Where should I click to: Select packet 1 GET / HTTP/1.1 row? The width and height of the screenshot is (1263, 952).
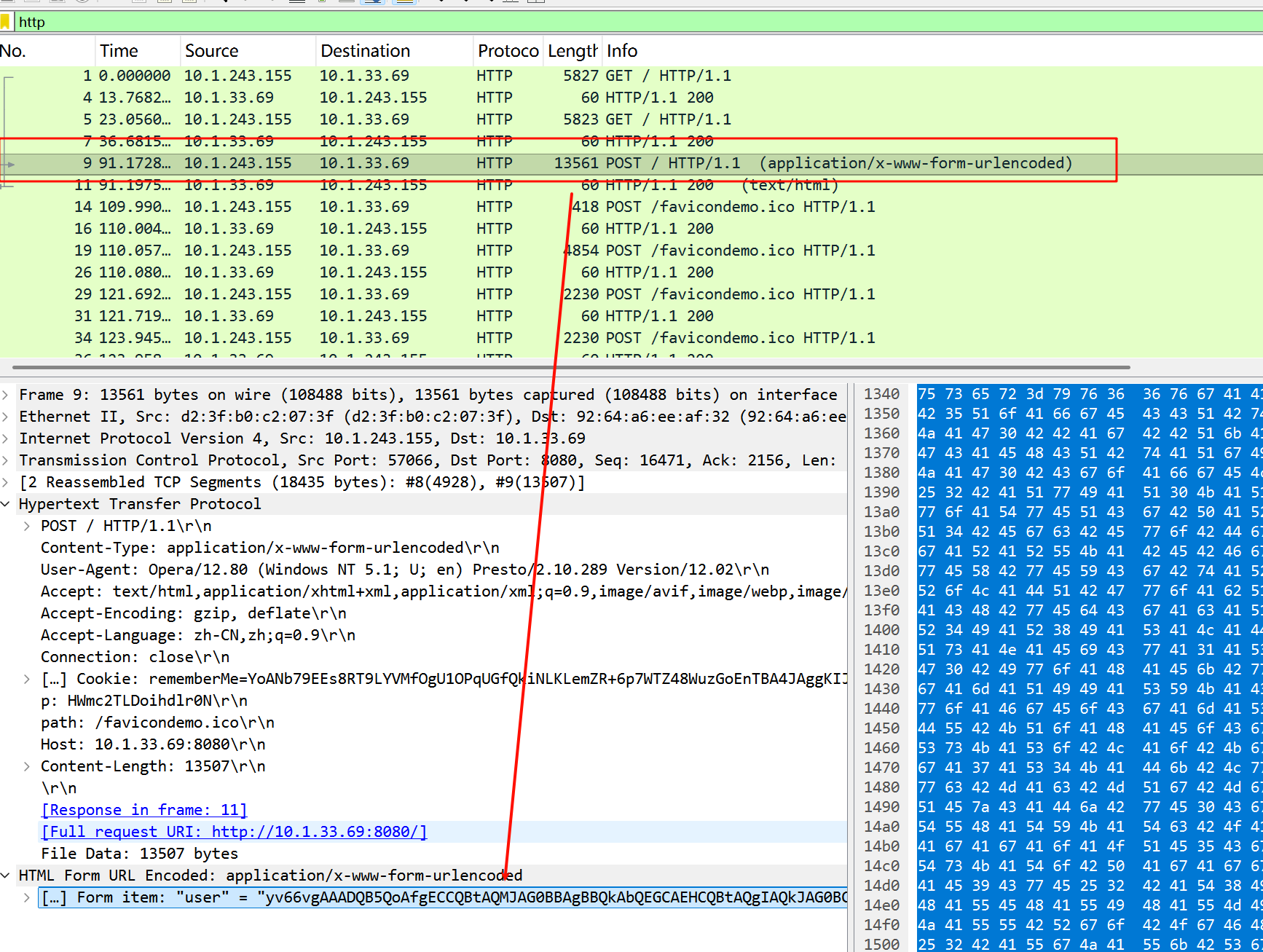(x=437, y=76)
